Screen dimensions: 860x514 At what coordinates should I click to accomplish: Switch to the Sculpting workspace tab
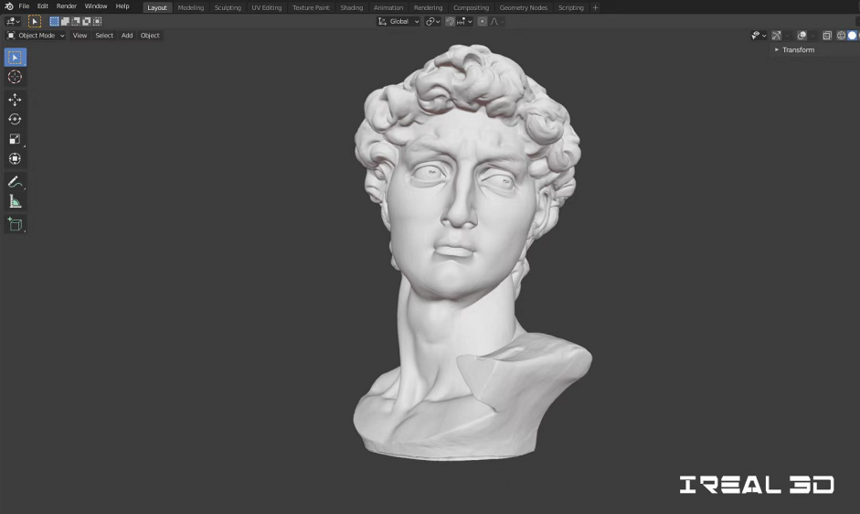tap(228, 8)
